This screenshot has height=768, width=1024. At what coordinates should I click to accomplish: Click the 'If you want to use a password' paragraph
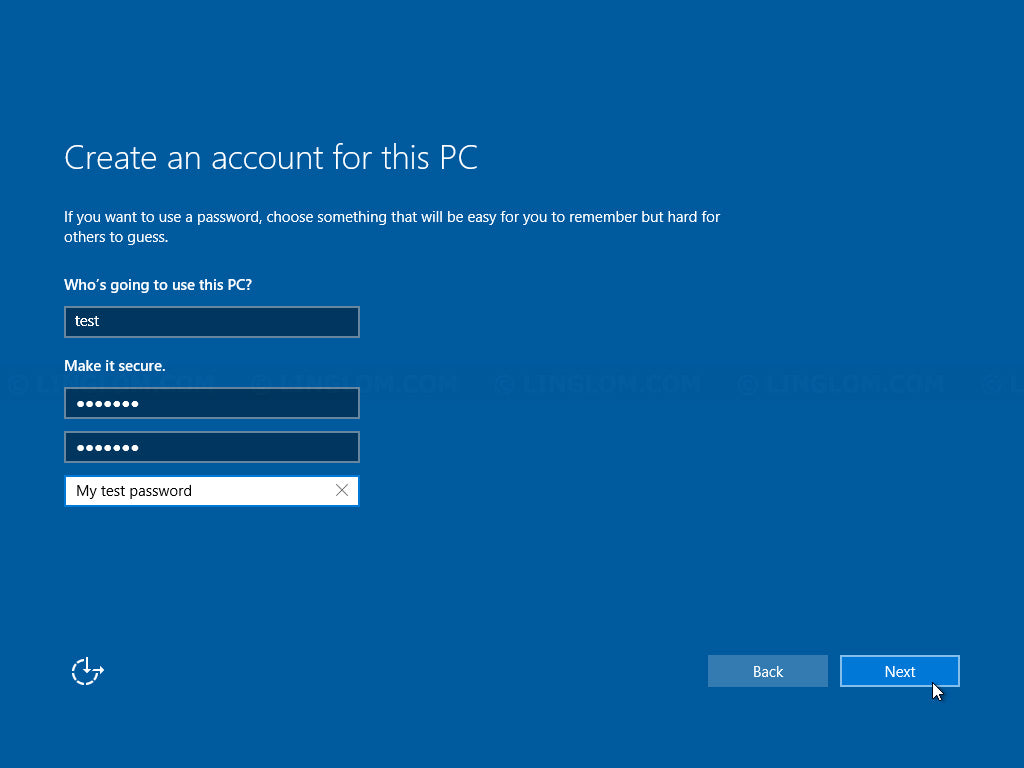392,227
